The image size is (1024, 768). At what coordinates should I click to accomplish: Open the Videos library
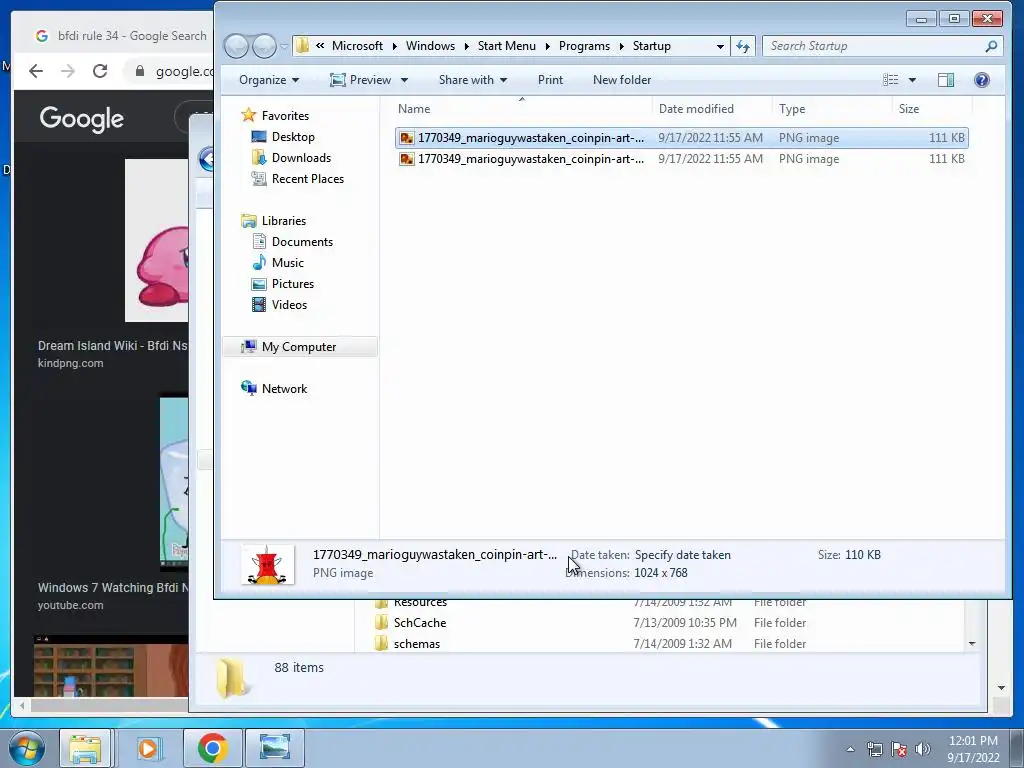tap(289, 304)
